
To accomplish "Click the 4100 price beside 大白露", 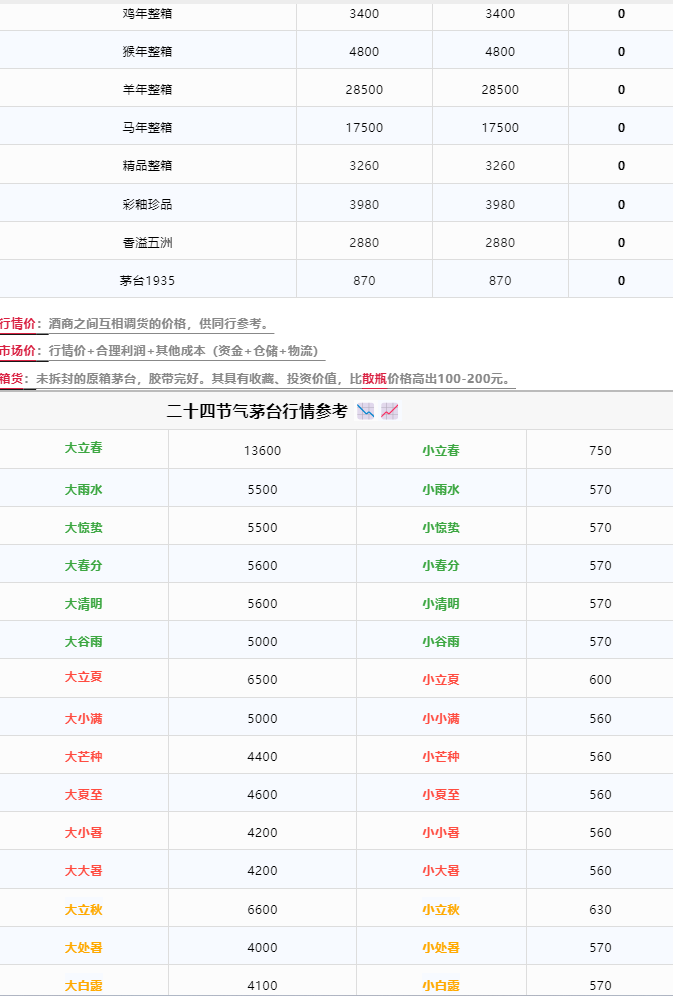I will [x=262, y=986].
